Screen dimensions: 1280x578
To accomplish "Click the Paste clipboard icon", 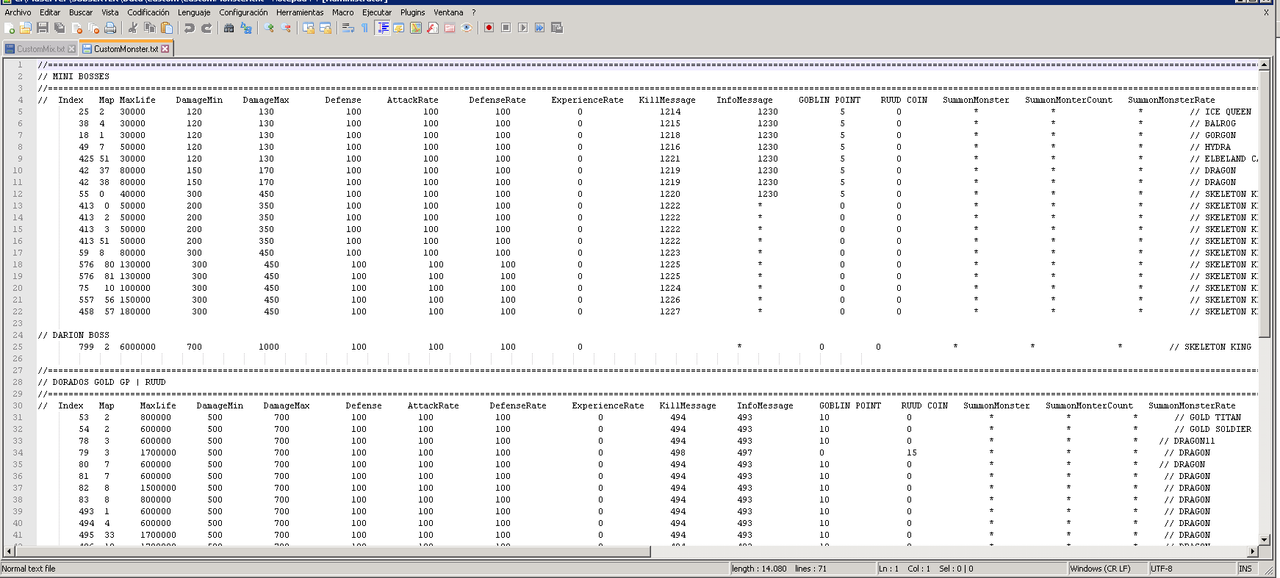I will [167, 28].
